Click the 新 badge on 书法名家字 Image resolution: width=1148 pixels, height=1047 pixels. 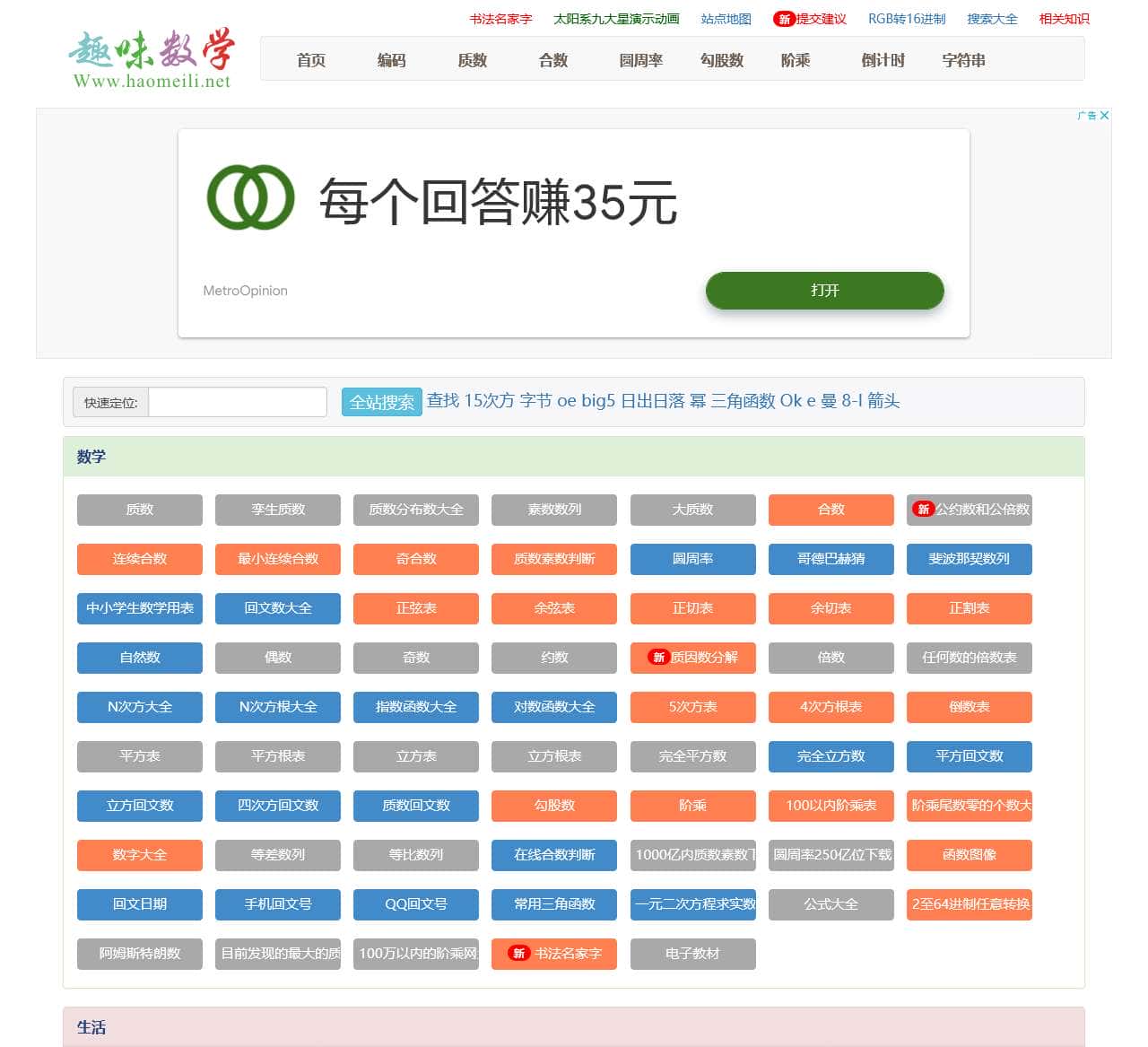point(520,954)
